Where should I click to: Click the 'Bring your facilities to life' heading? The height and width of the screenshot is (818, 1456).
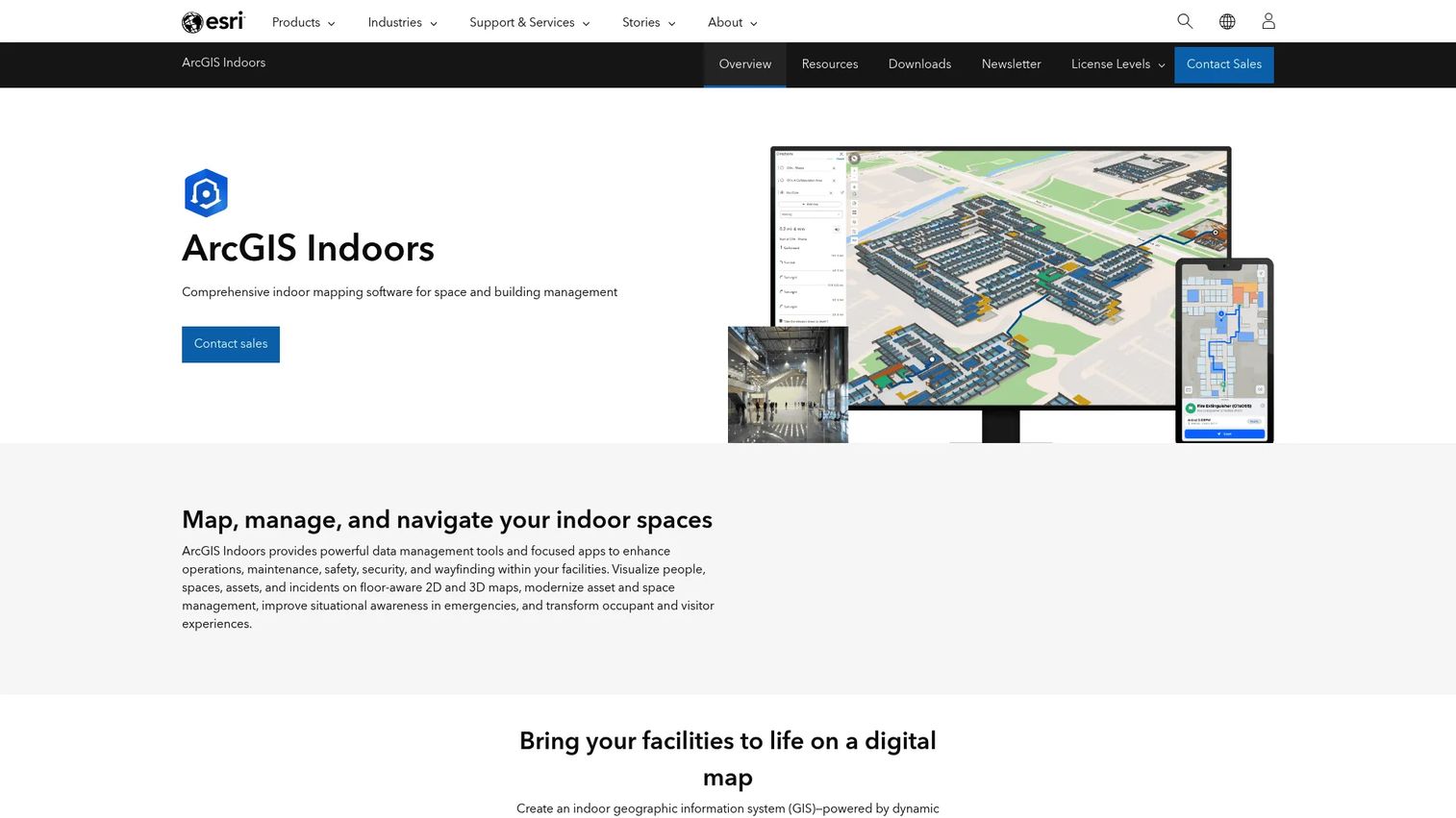(x=728, y=759)
